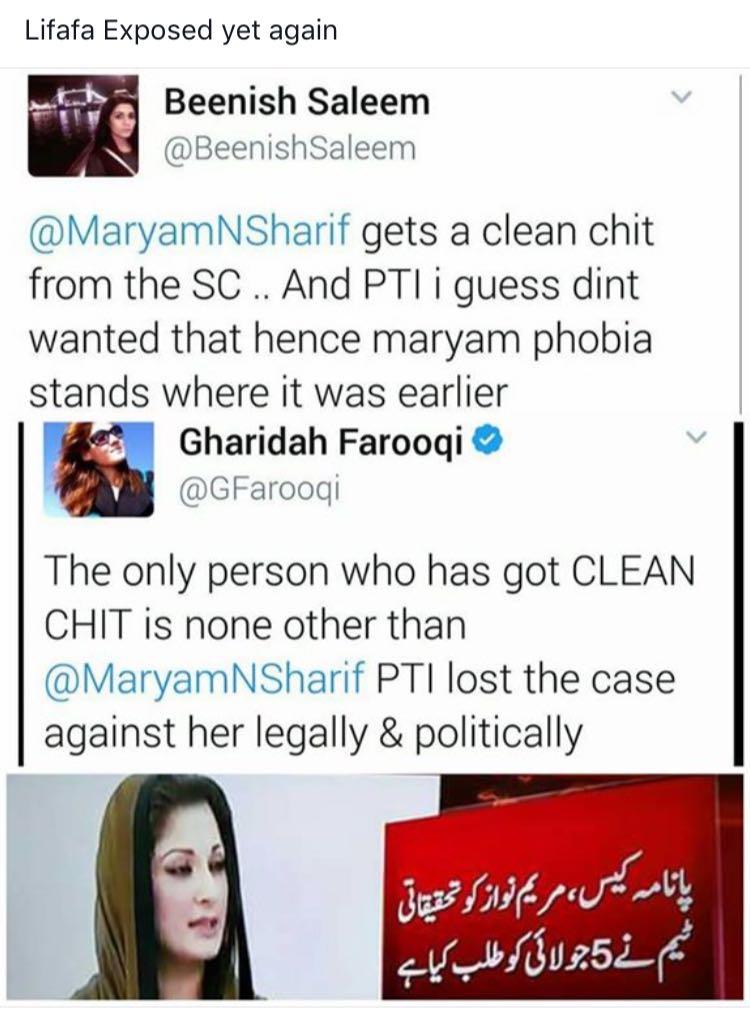Click the text 'gets a clean chit from the SC'
The width and height of the screenshot is (750, 1017).
341,258
